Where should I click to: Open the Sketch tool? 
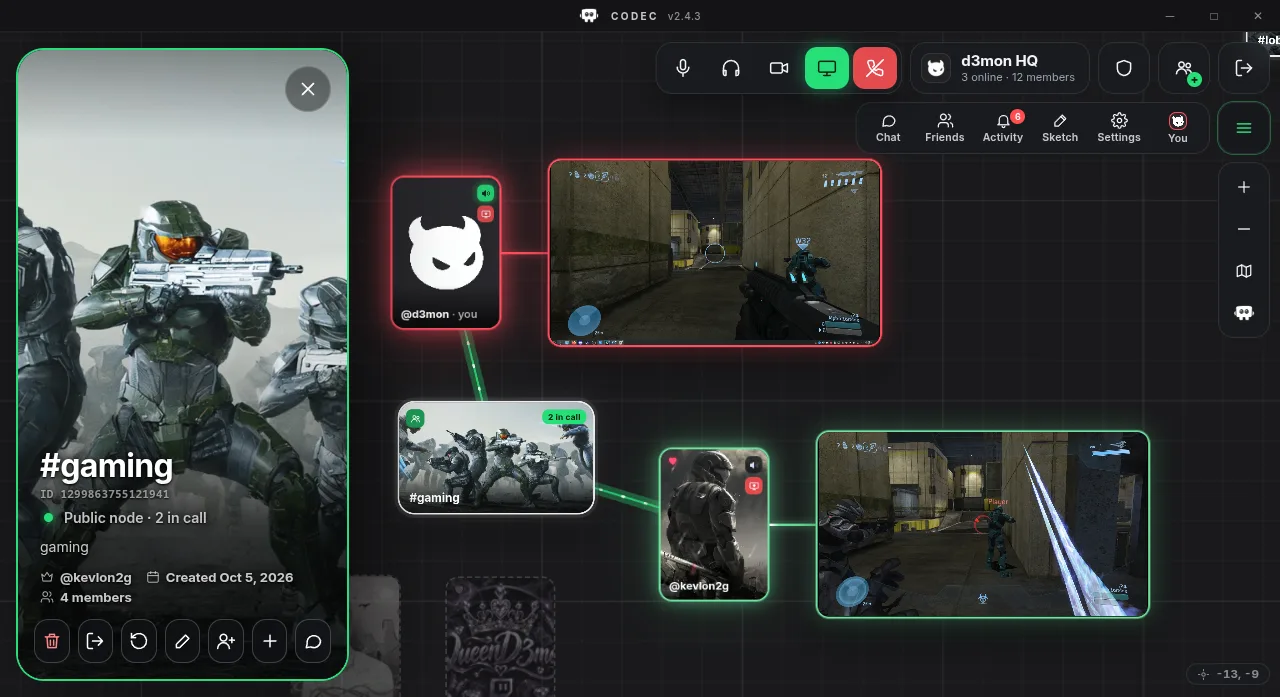coord(1060,128)
